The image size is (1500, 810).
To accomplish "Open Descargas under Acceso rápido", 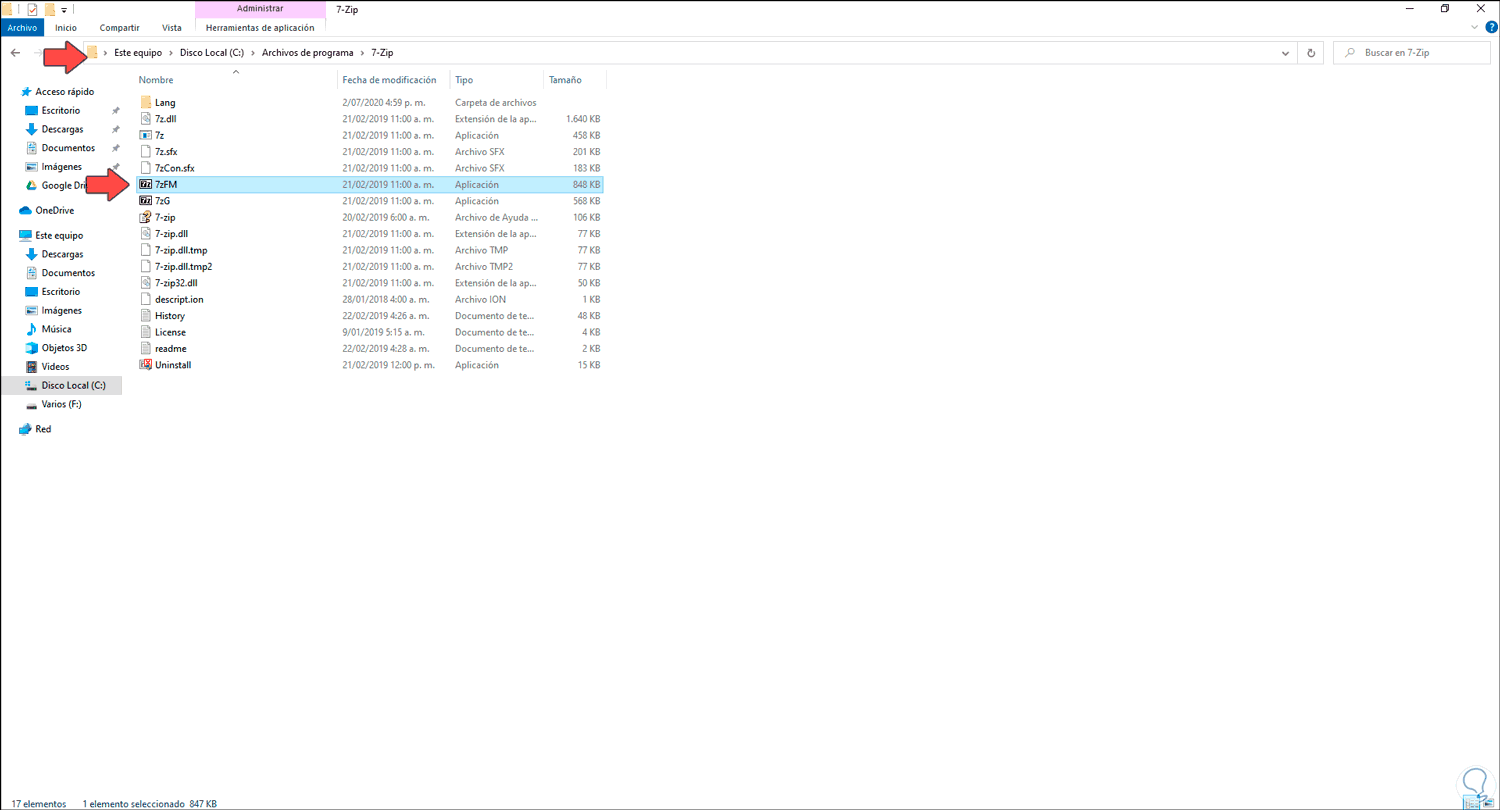I will point(62,129).
